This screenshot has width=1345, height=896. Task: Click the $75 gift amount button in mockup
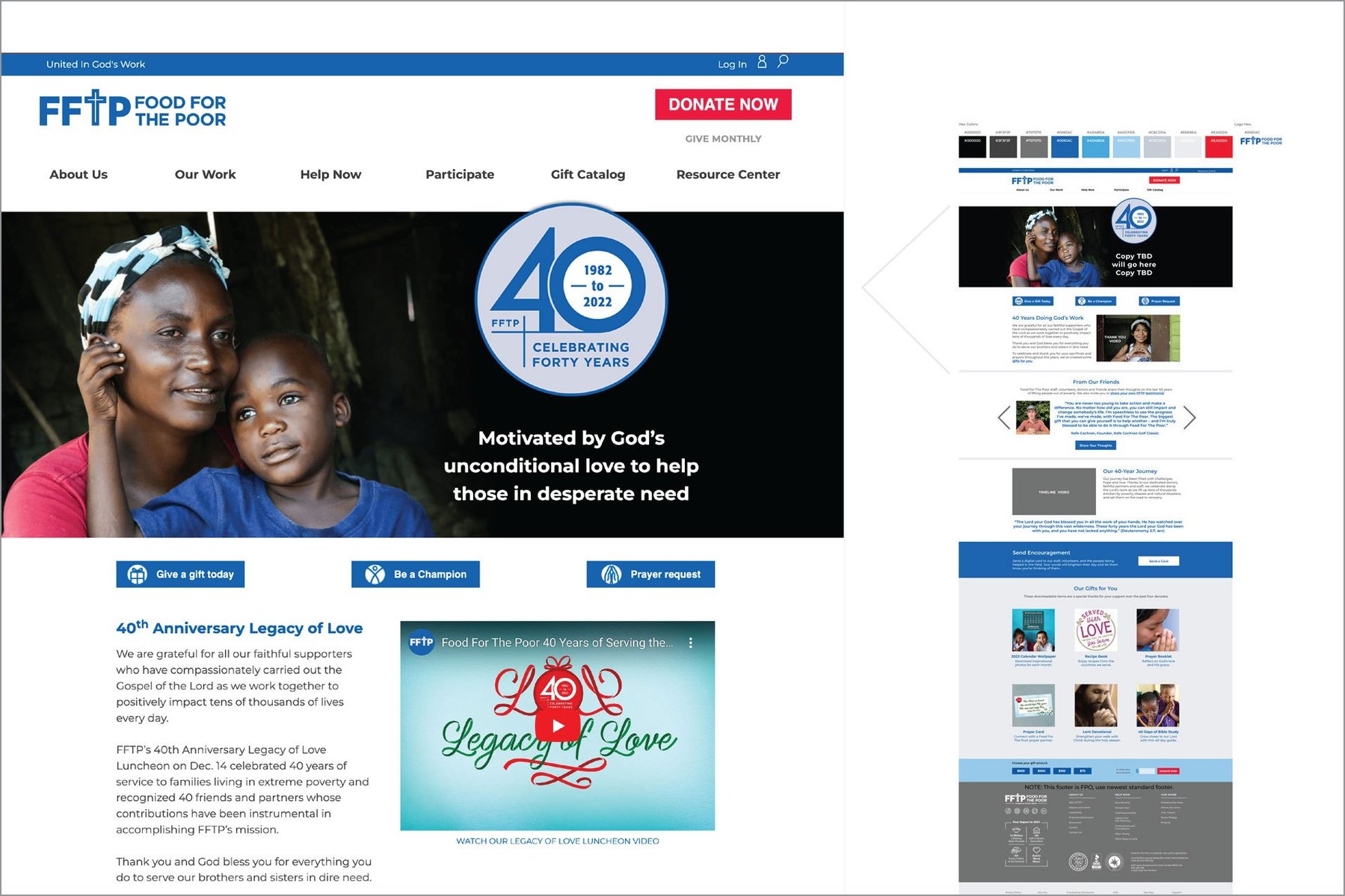point(1083,771)
